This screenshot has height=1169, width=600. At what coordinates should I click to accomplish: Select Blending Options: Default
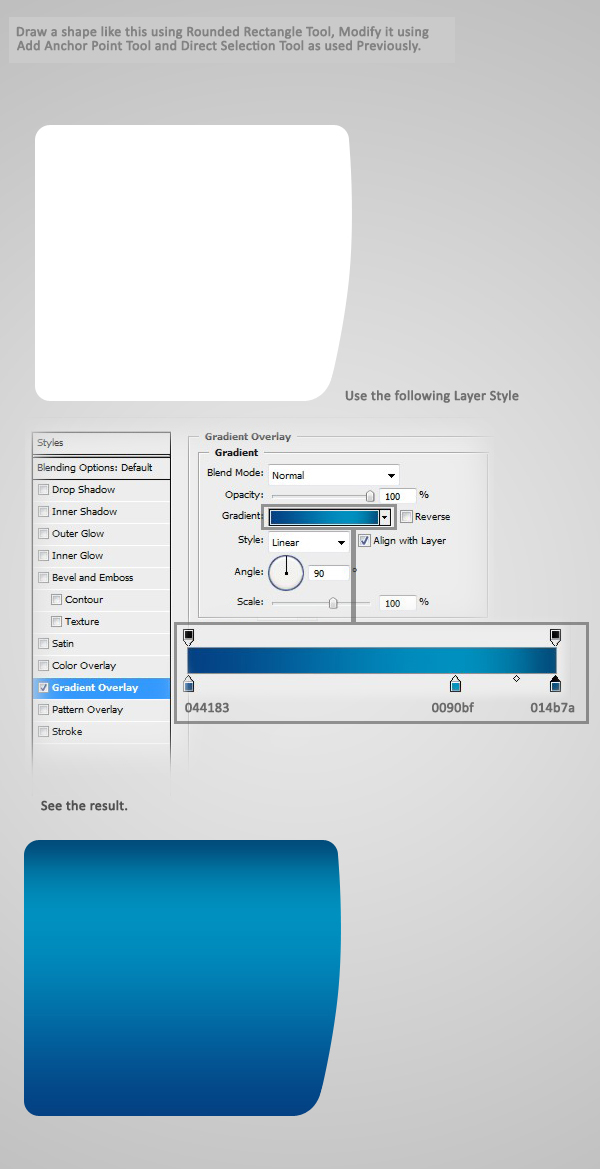[101, 468]
